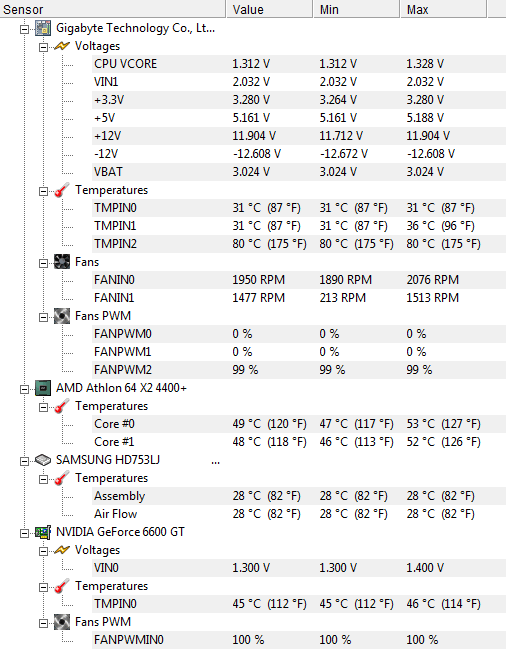Image resolution: width=506 pixels, height=663 pixels.
Task: Click the Gigabyte motherboard icon
Action: pos(43,28)
